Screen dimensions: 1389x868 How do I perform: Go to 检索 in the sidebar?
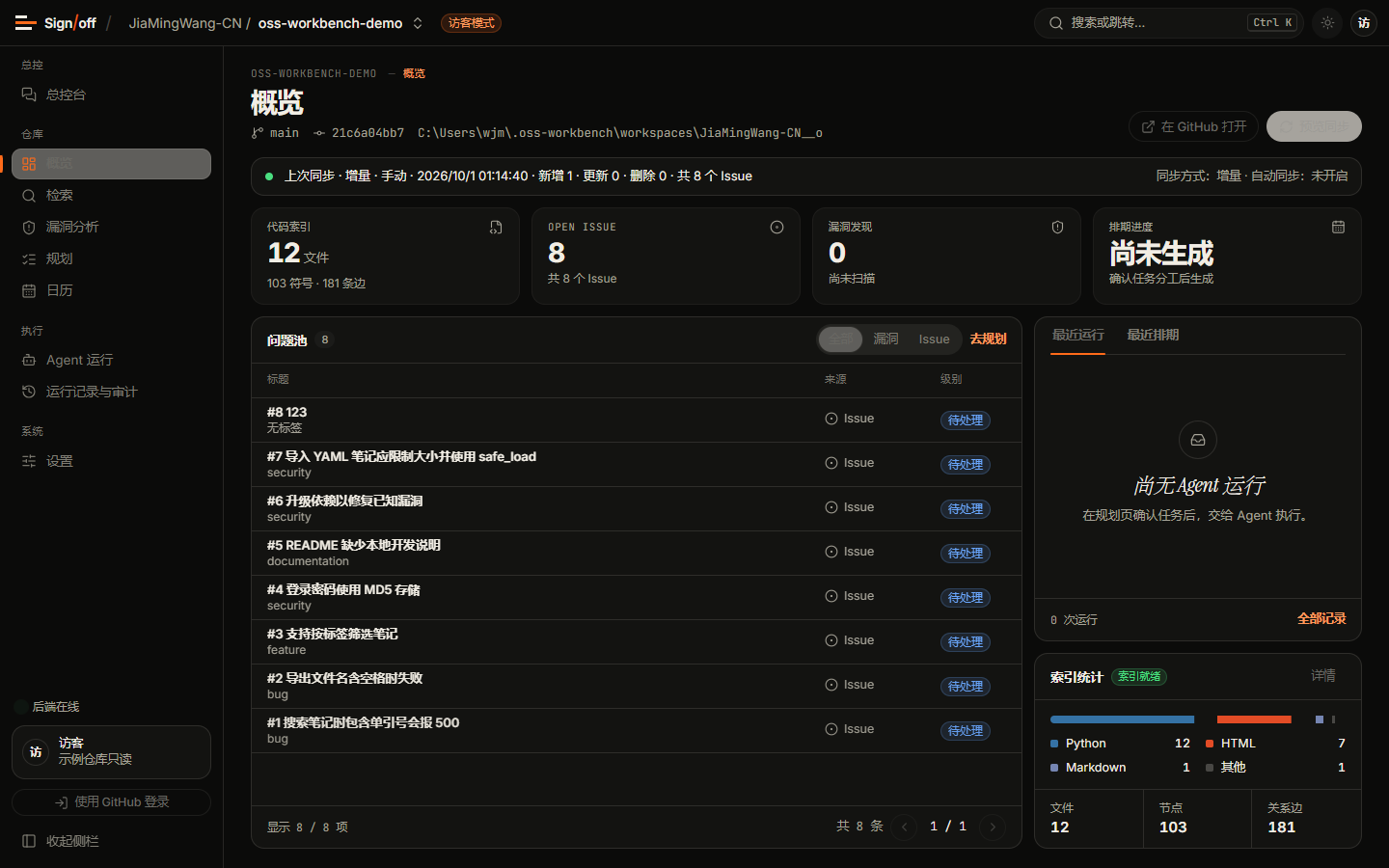(x=111, y=196)
